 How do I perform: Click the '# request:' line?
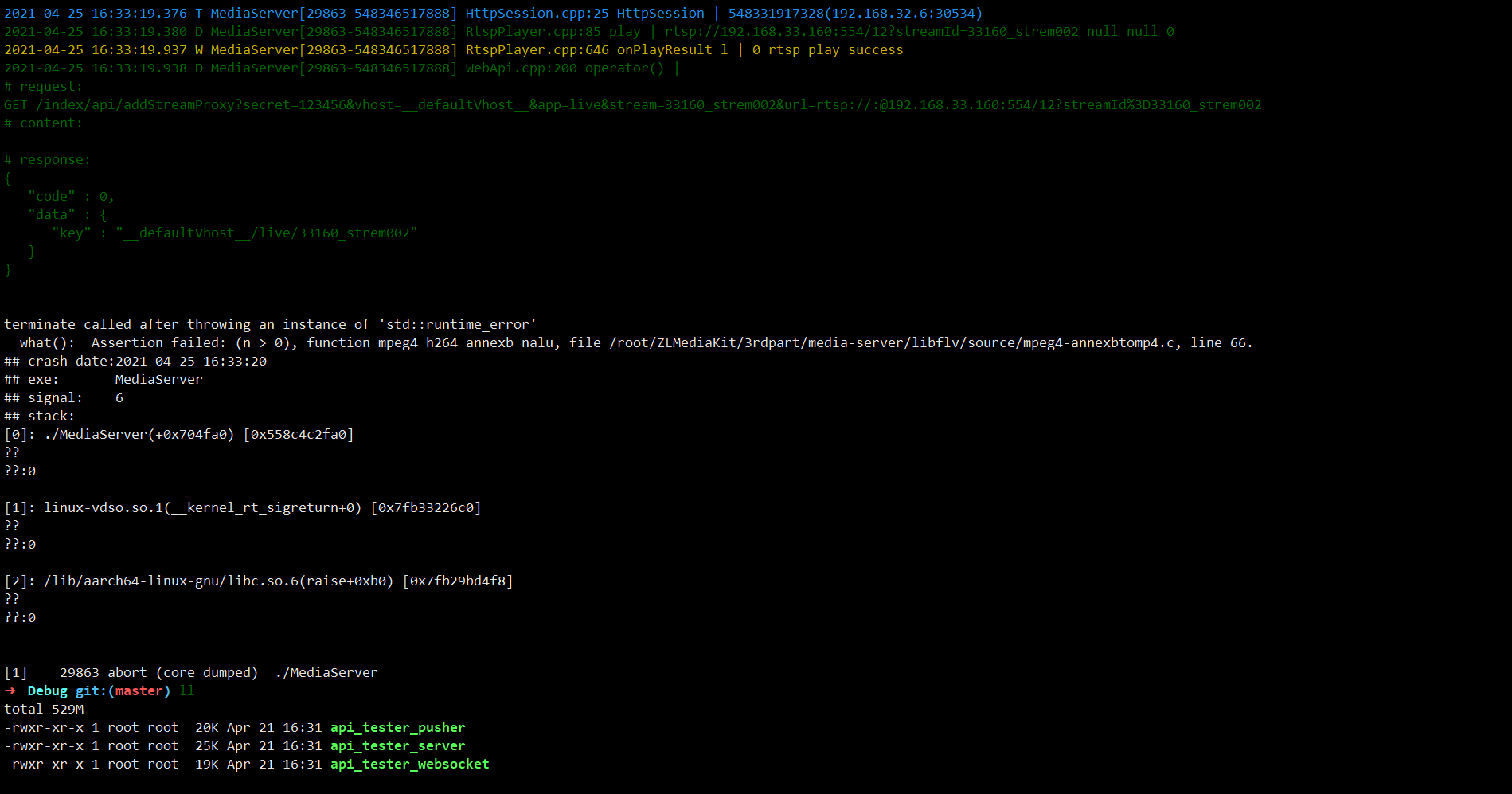[44, 87]
